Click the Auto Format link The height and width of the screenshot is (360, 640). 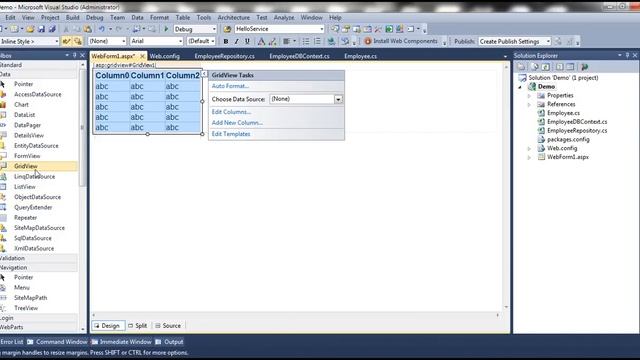click(x=230, y=86)
